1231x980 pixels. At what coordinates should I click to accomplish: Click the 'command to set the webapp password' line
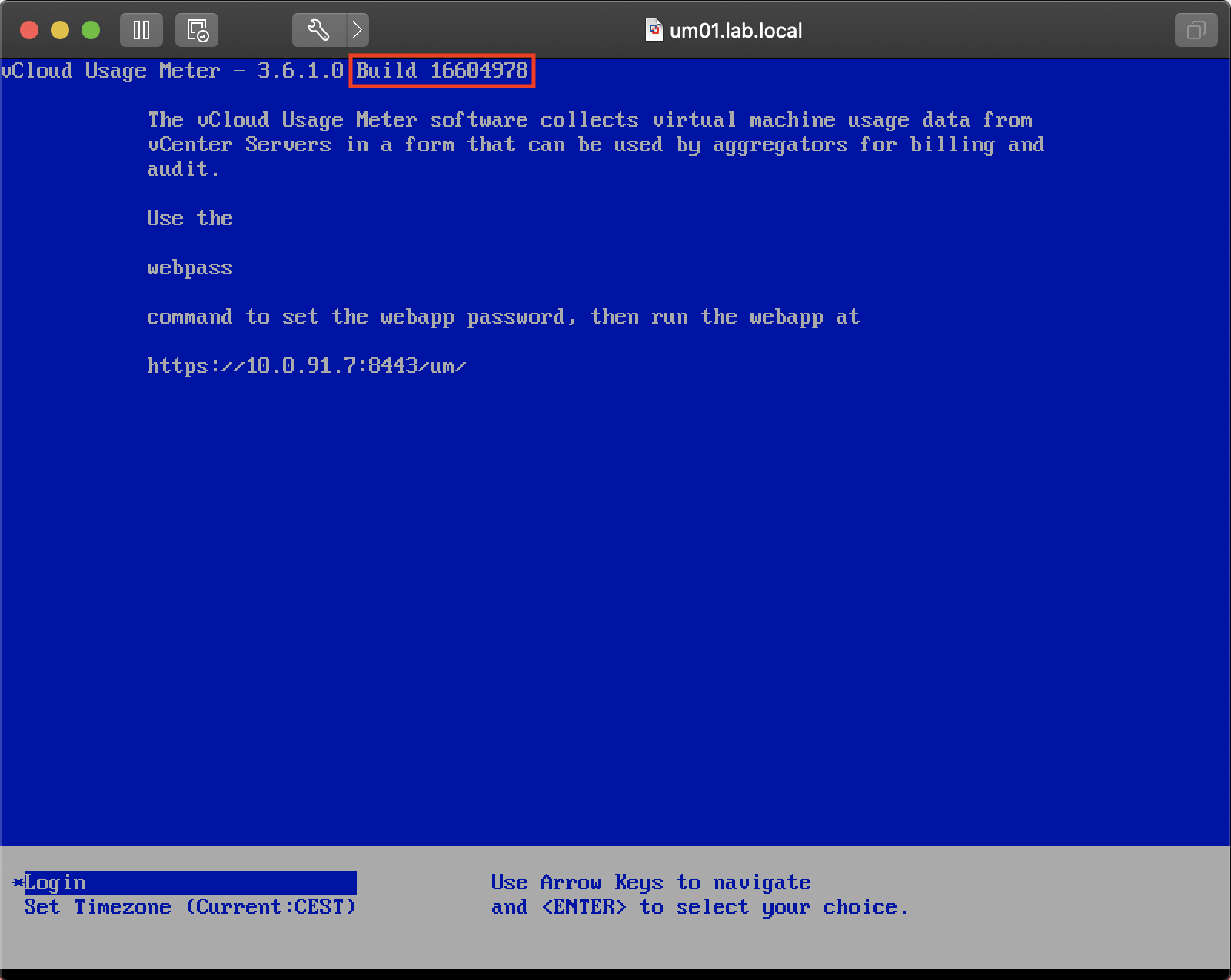click(x=503, y=317)
